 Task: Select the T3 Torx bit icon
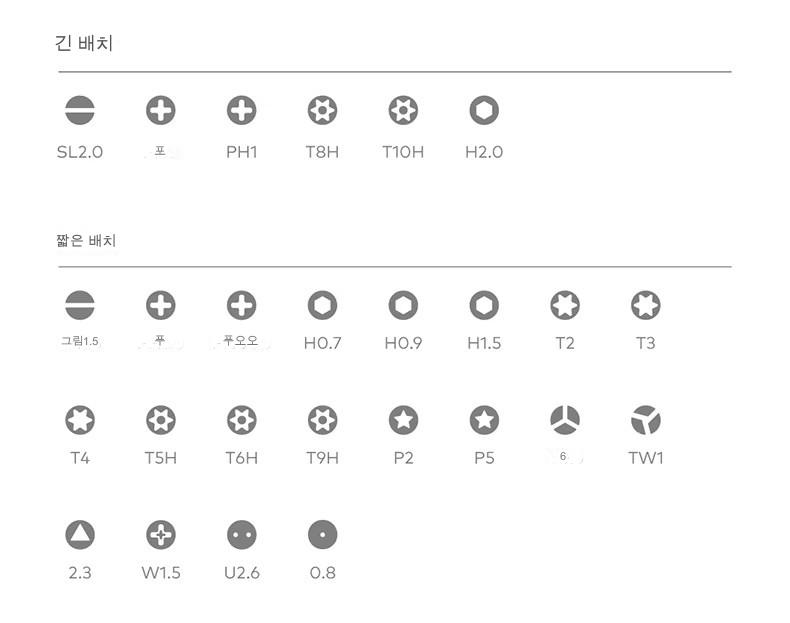tap(646, 305)
